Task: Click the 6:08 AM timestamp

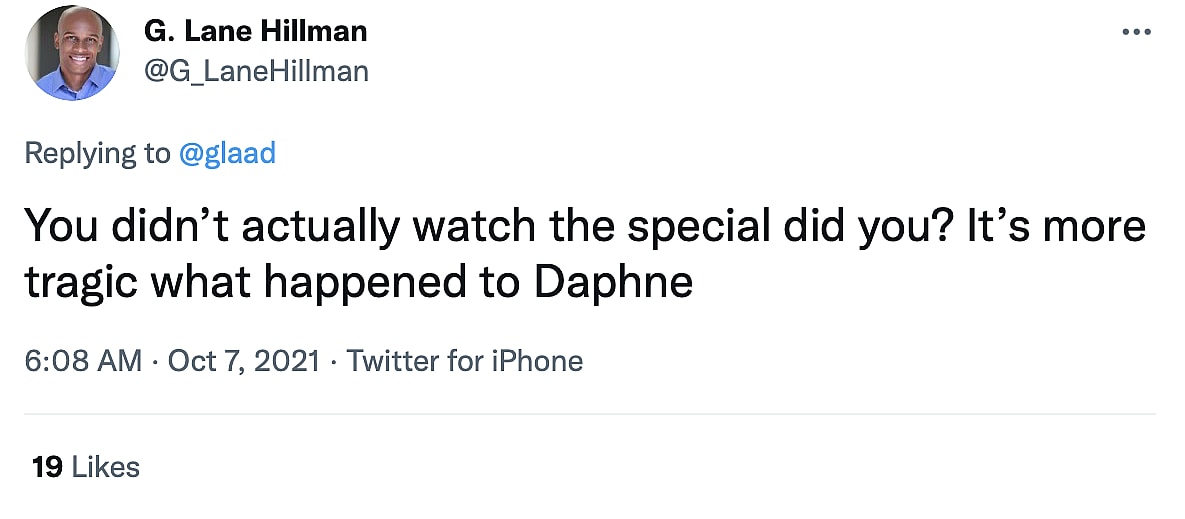Action: pyautogui.click(x=83, y=361)
